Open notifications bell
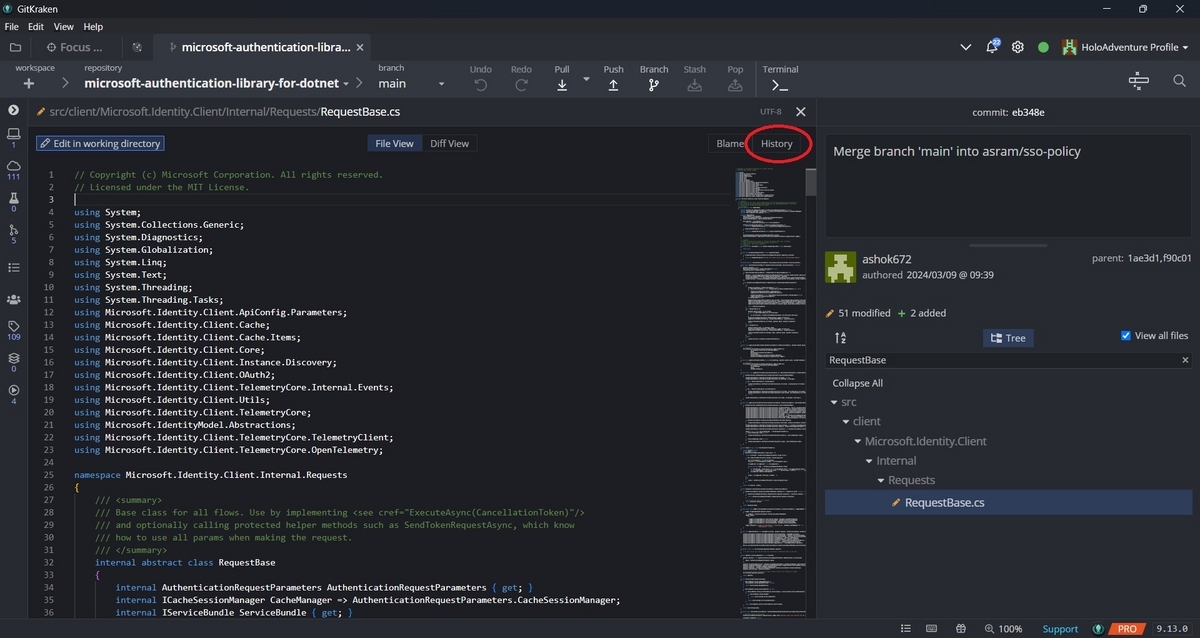The image size is (1200, 638). (x=993, y=46)
